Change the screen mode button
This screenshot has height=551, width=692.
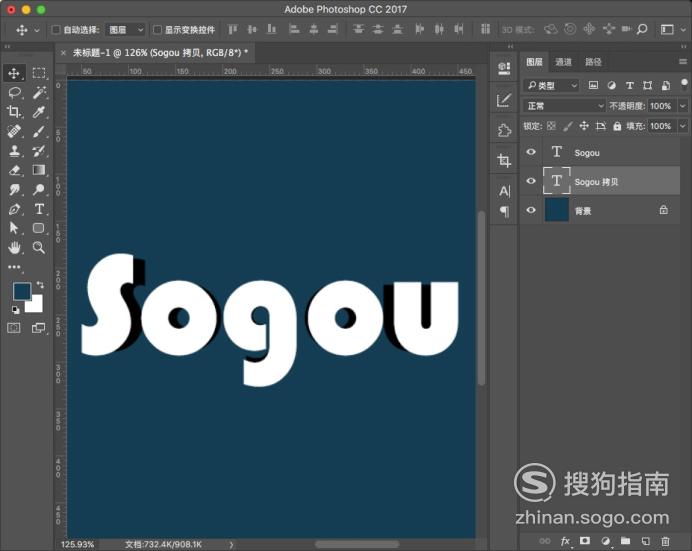click(38, 328)
